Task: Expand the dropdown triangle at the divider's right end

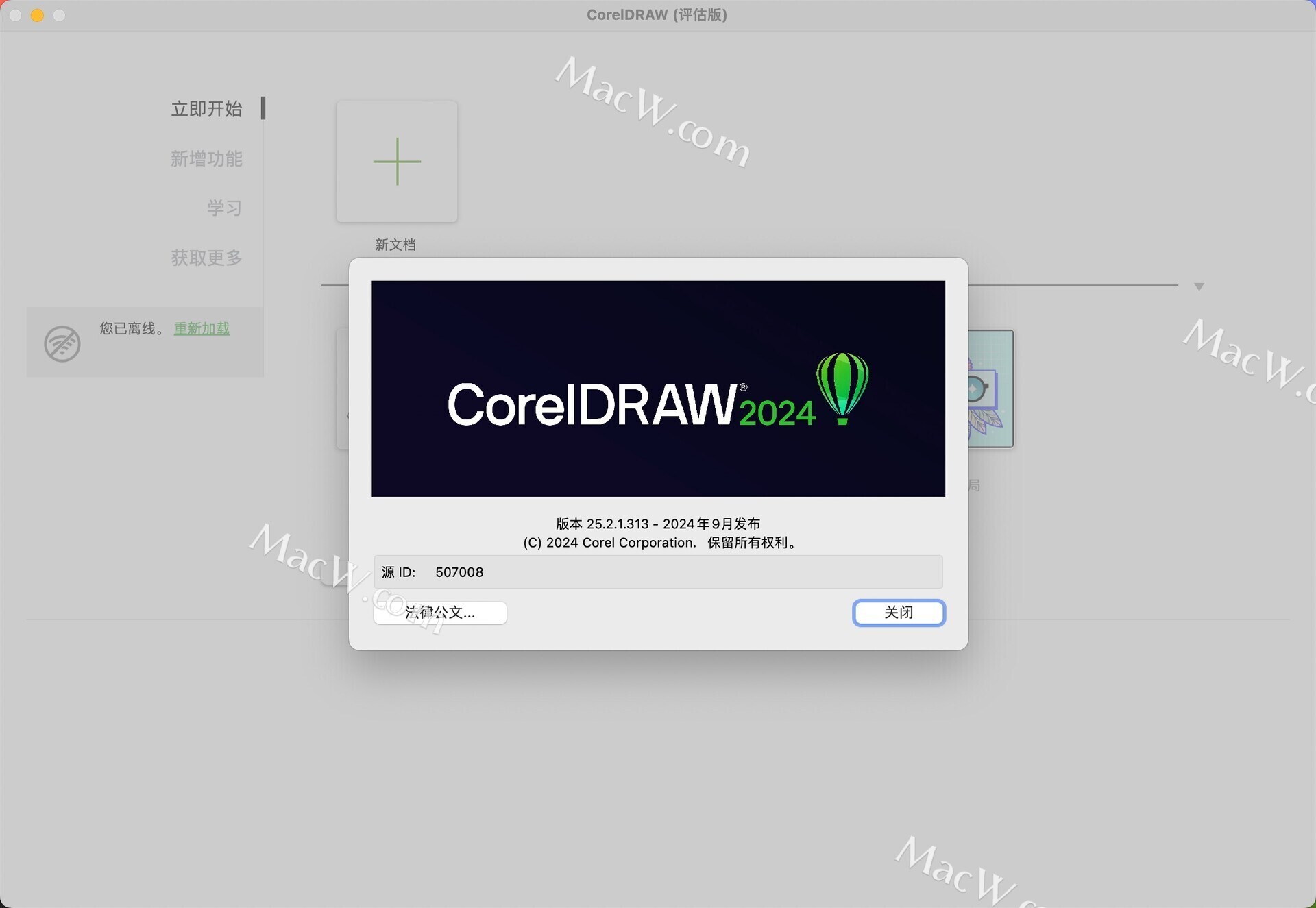Action: [x=1199, y=286]
